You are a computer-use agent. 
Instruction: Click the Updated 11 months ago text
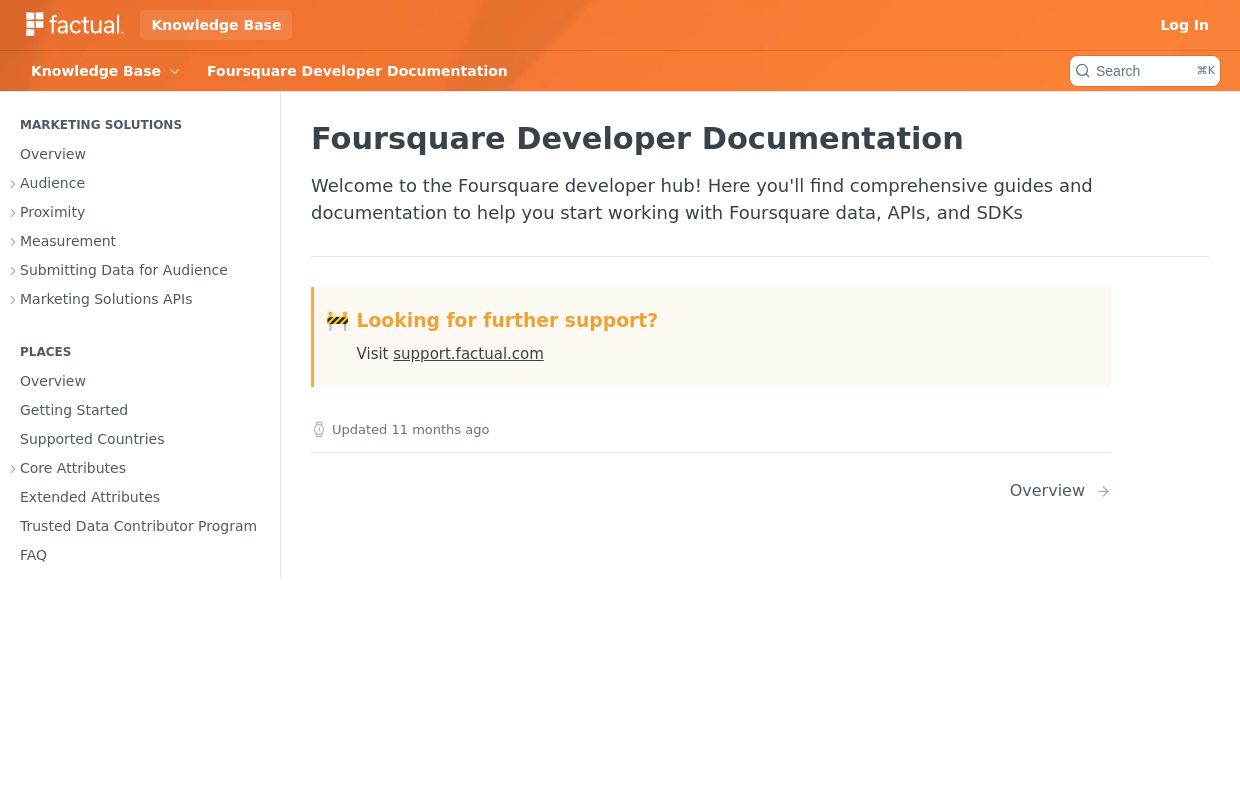[x=410, y=430]
